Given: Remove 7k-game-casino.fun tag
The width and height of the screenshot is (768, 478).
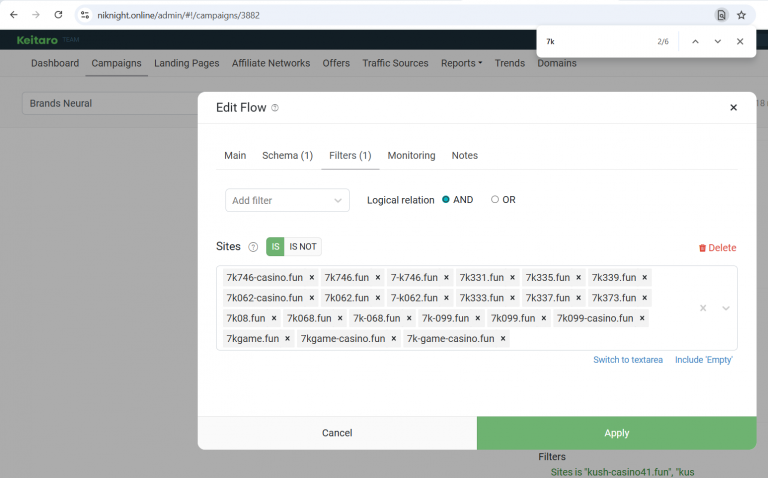Looking at the screenshot, I should coord(503,338).
